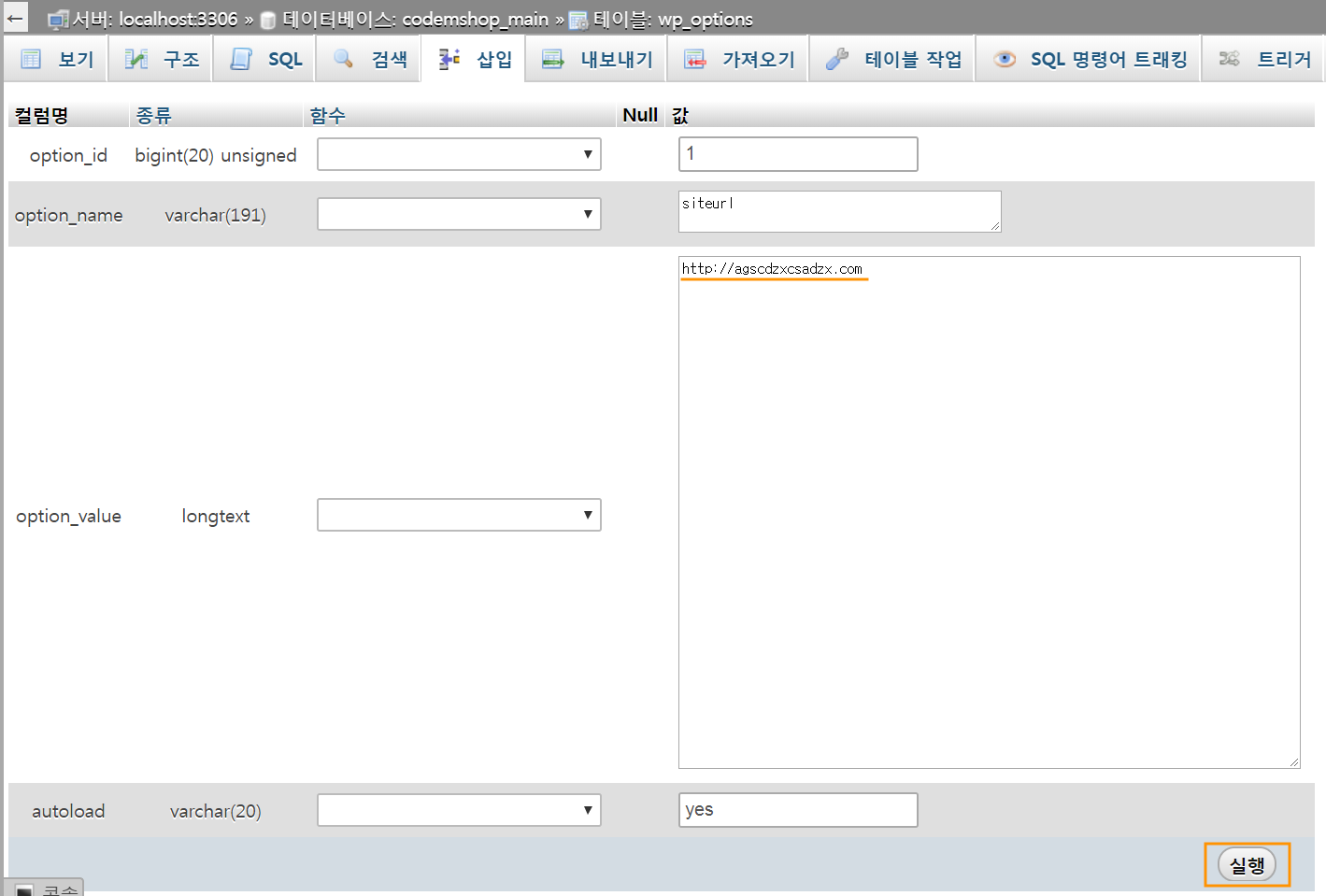The height and width of the screenshot is (896, 1326).
Task: Open the SQL 명령어 트래킹 tab
Action: point(1089,59)
